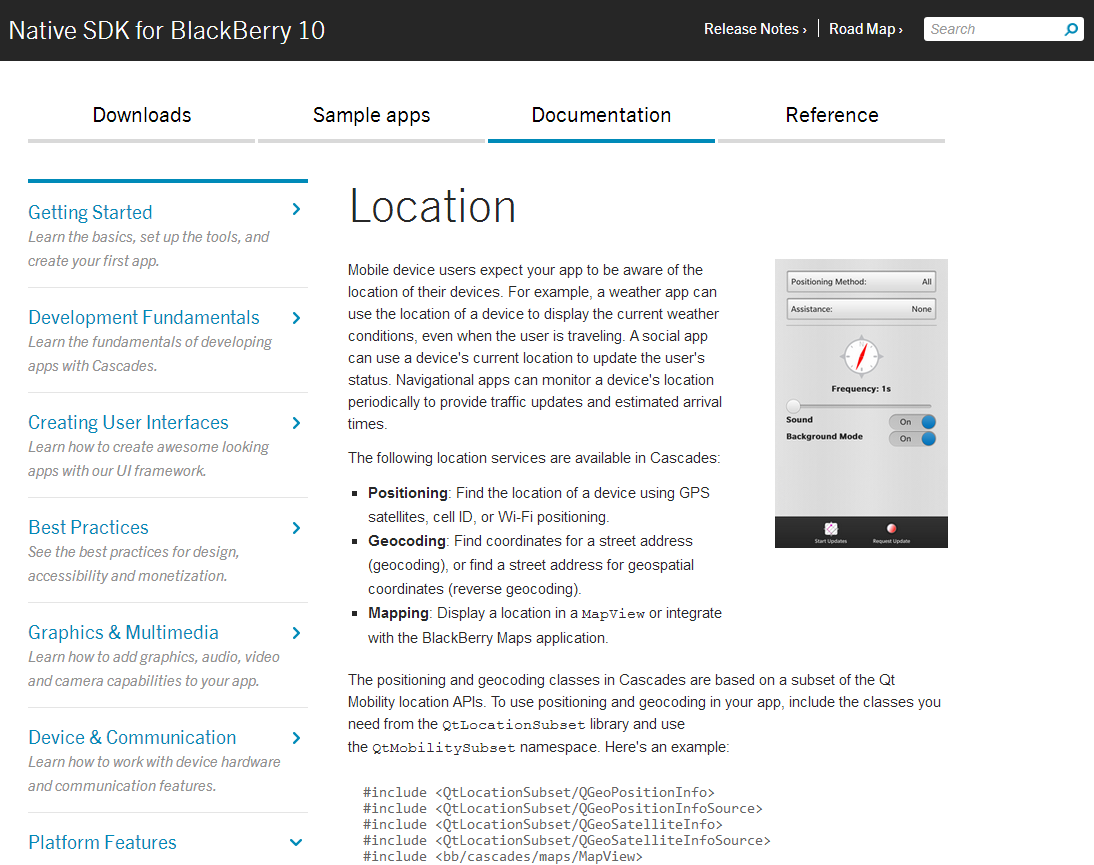Select the Sample apps tab

[371, 115]
